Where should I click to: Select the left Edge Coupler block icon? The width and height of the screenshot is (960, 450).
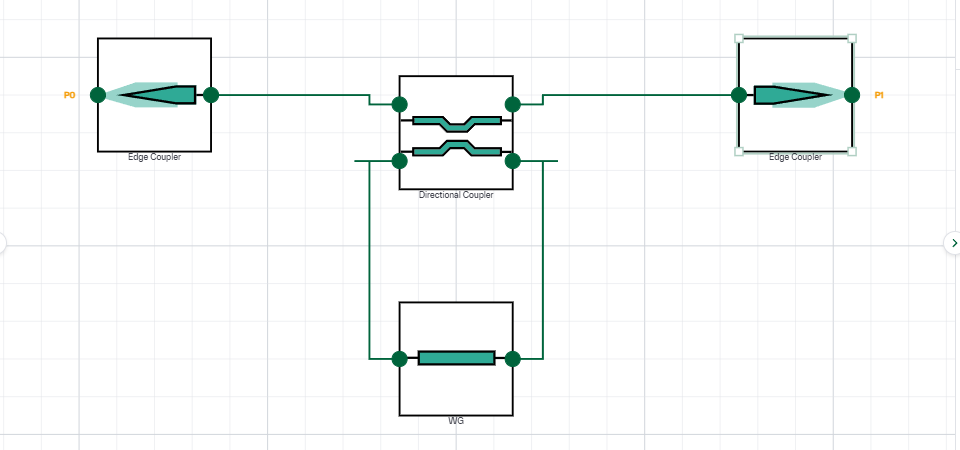[x=154, y=95]
